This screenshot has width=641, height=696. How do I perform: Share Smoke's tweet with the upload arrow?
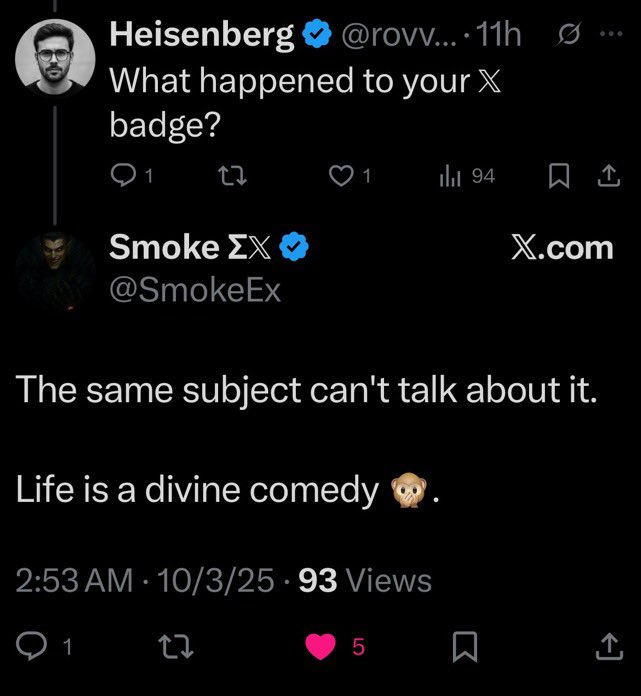click(x=606, y=648)
